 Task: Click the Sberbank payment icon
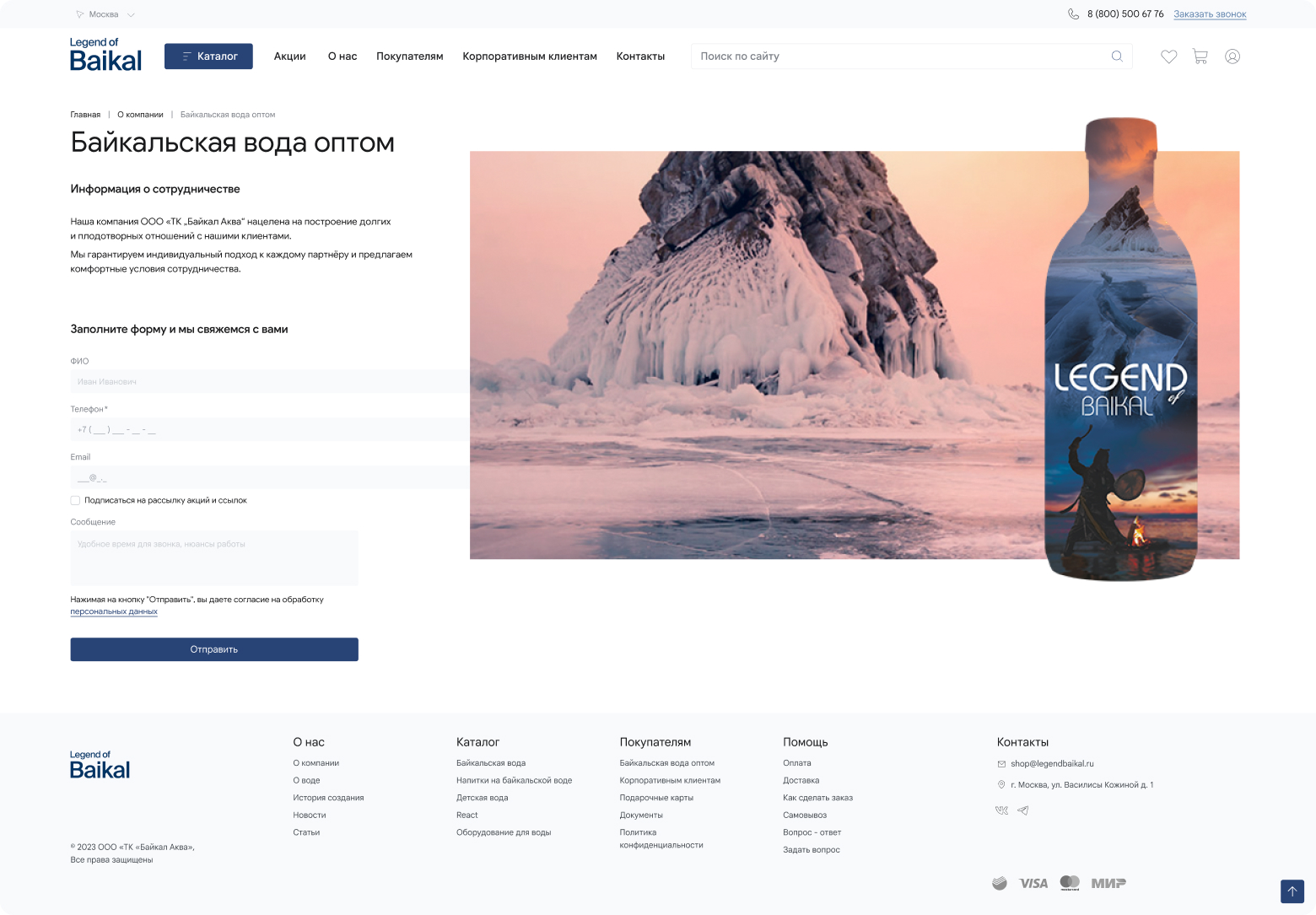(x=1000, y=883)
